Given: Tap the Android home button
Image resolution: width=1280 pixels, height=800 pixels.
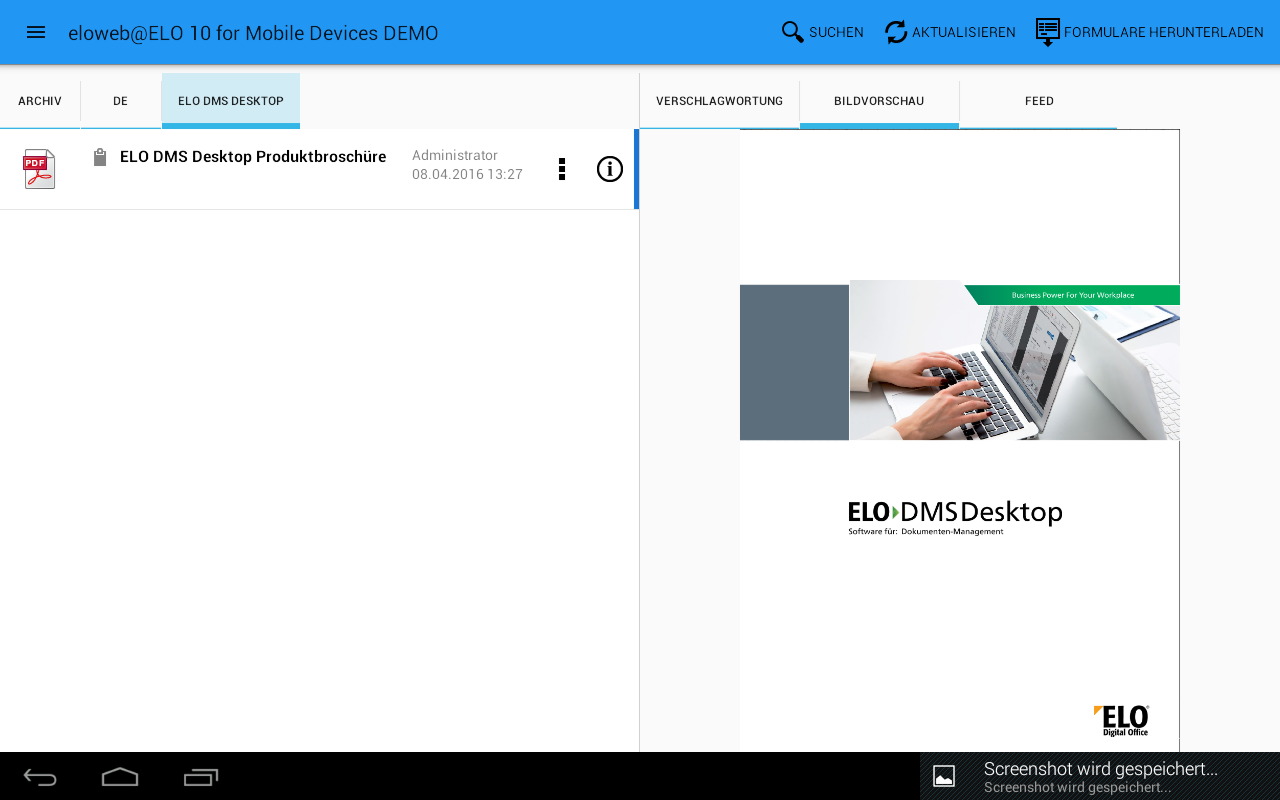Looking at the screenshot, I should tap(120, 777).
